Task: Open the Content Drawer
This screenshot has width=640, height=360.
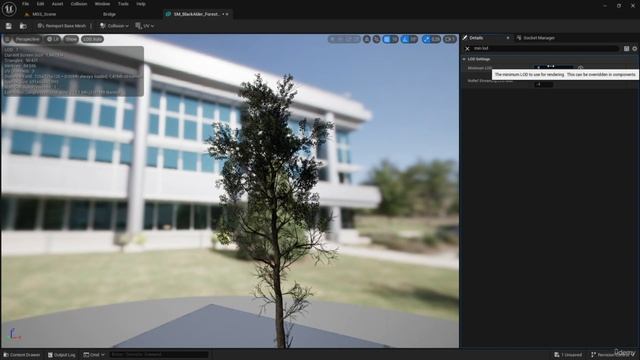Action: coord(22,355)
